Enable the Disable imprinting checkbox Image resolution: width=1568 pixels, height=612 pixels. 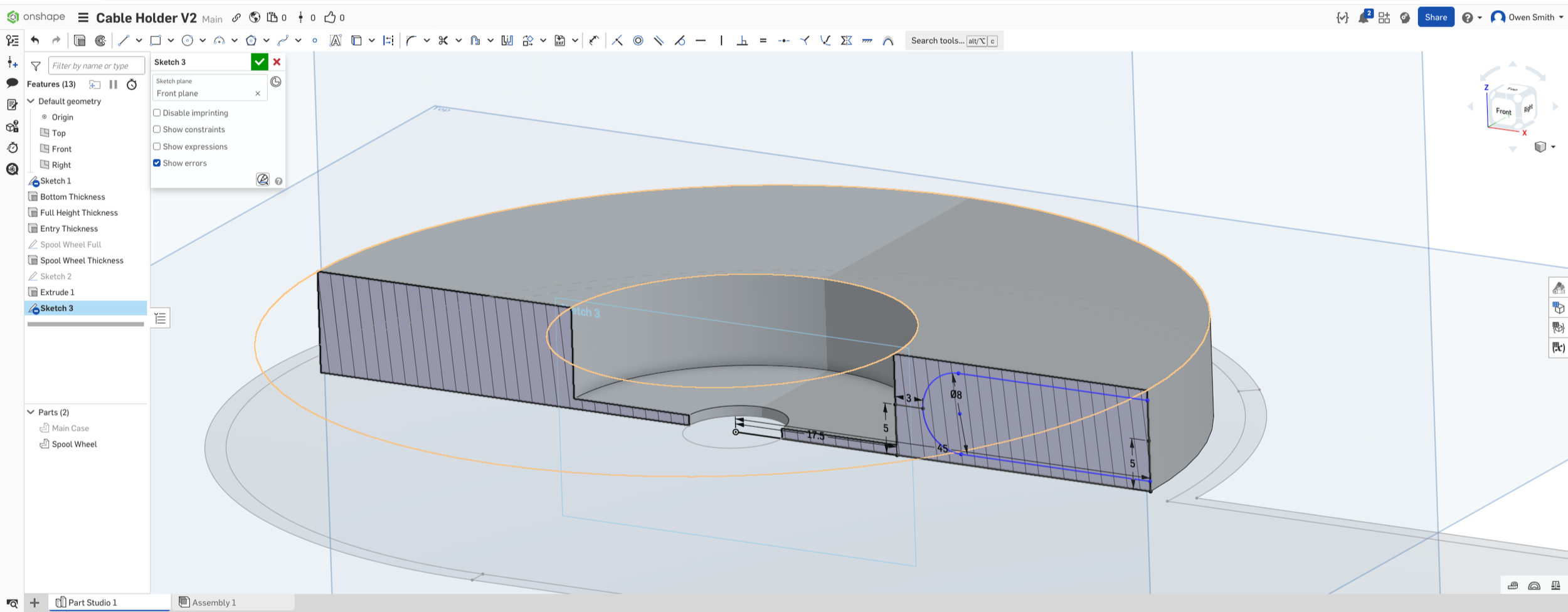(157, 112)
